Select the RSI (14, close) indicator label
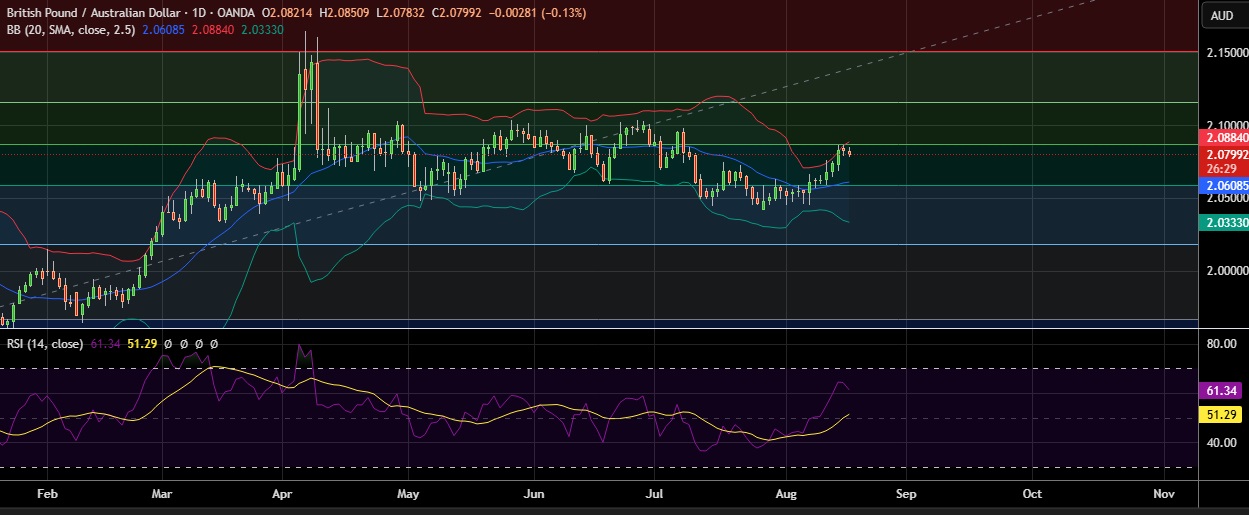Image resolution: width=1249 pixels, height=515 pixels. coord(43,344)
